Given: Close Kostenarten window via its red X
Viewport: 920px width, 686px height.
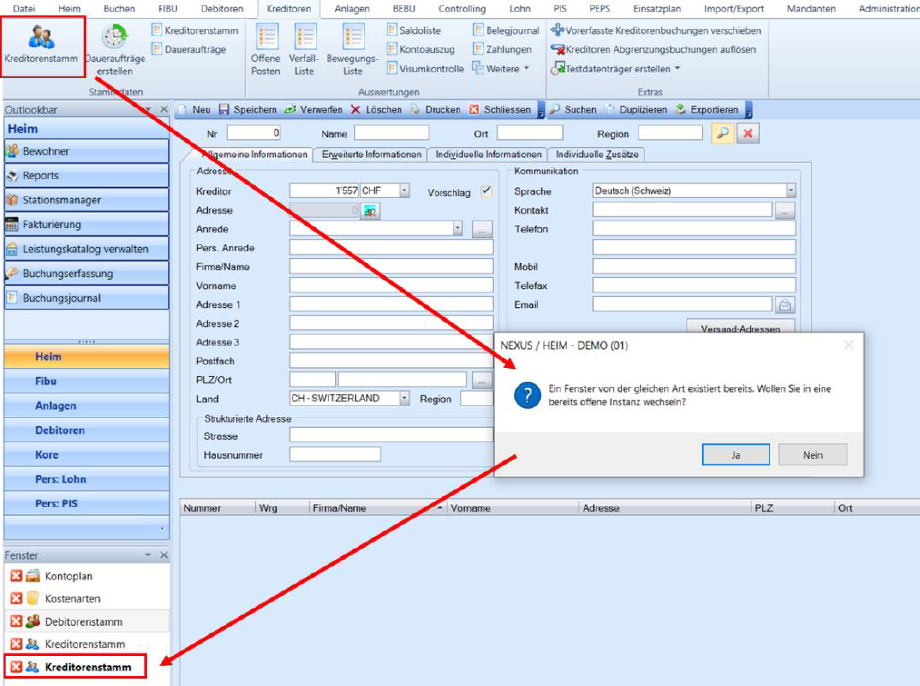Looking at the screenshot, I should (x=16, y=599).
